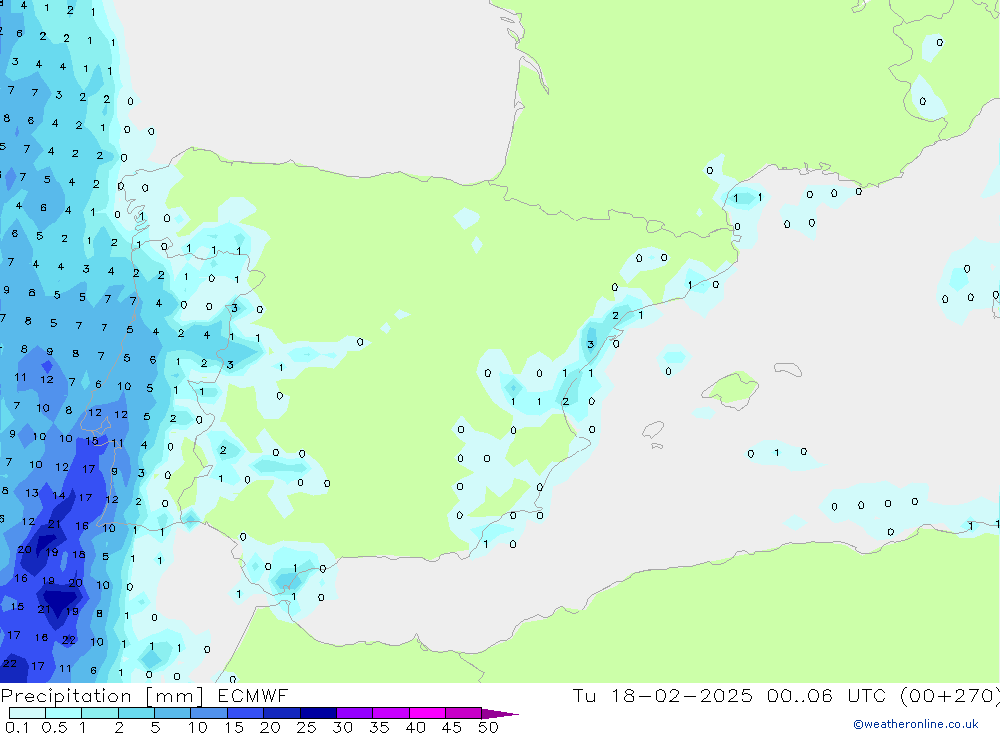Viewport: 1000px width, 733px height.
Task: Click the Menorca island outline
Action: click(x=788, y=369)
